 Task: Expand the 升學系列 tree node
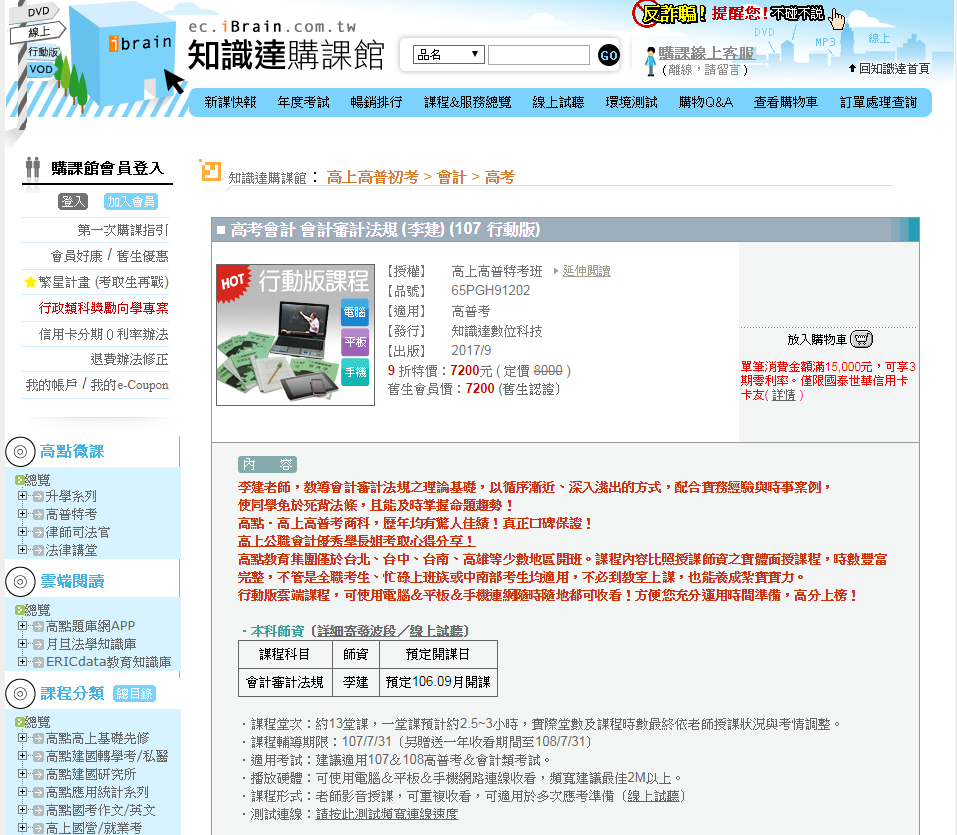(x=23, y=496)
